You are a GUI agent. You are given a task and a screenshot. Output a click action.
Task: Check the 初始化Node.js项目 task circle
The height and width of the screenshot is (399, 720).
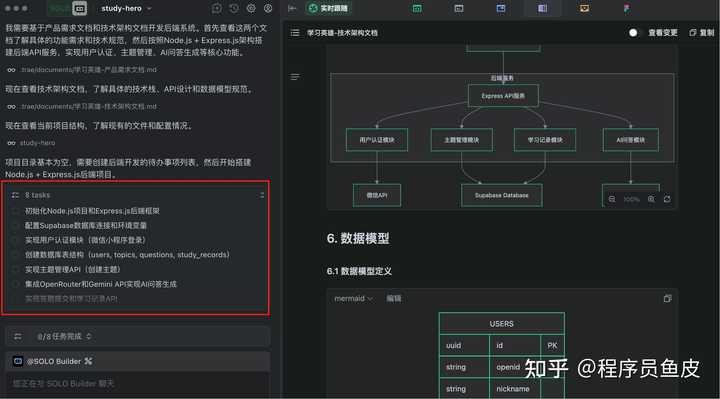click(16, 211)
